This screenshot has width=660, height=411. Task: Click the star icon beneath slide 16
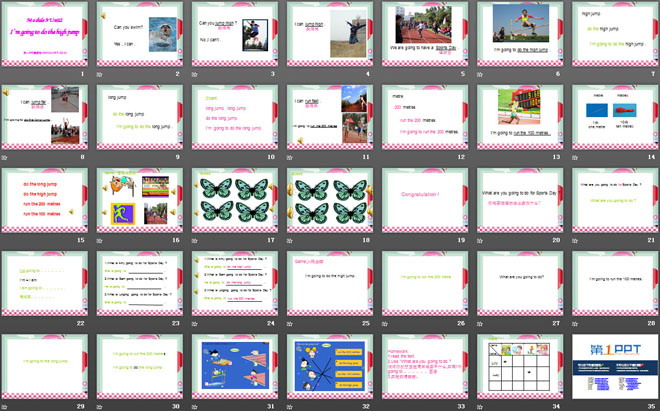pos(101,240)
